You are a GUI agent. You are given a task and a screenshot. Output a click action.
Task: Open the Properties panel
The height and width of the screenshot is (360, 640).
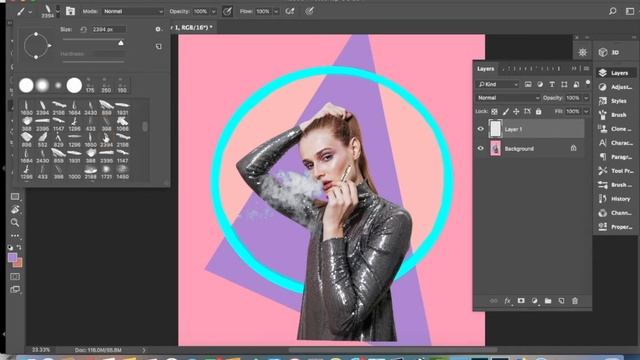(616, 227)
